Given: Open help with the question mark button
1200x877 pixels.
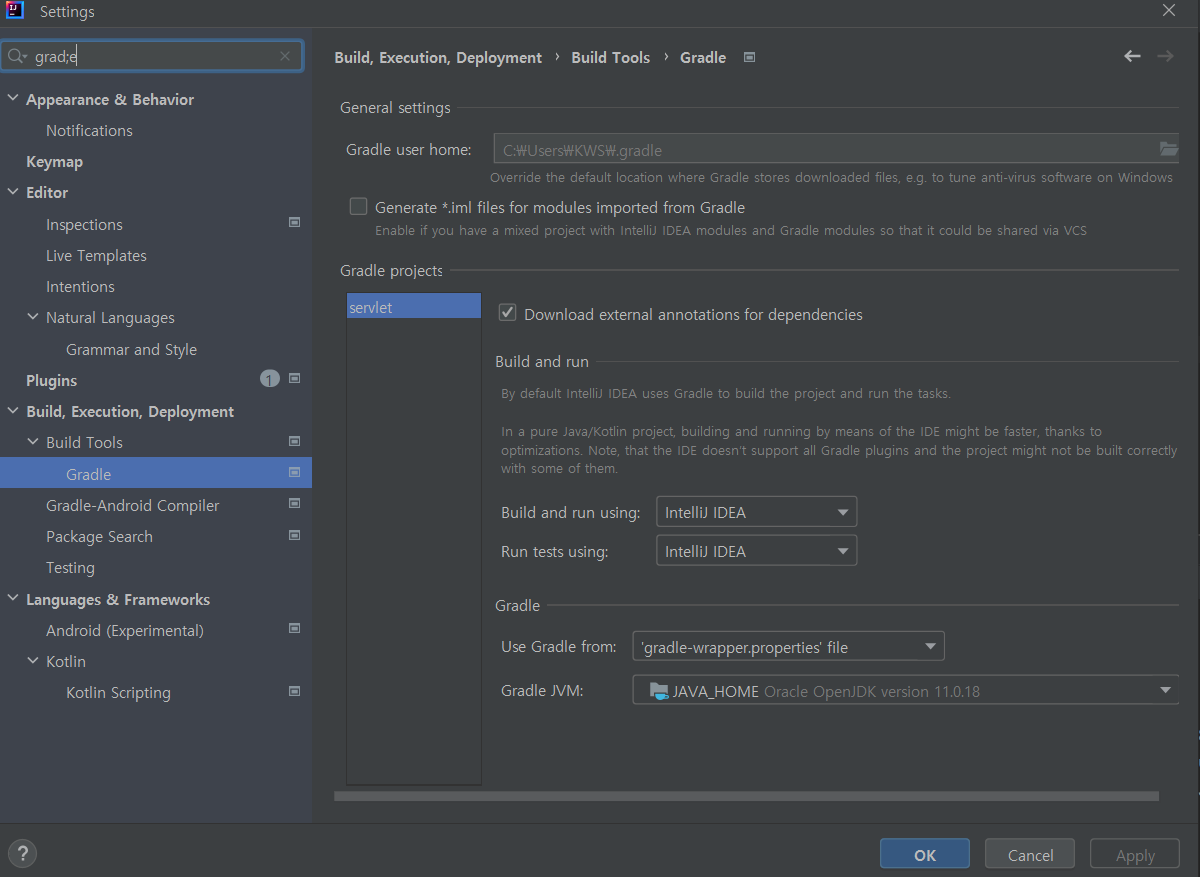Looking at the screenshot, I should (x=22, y=854).
